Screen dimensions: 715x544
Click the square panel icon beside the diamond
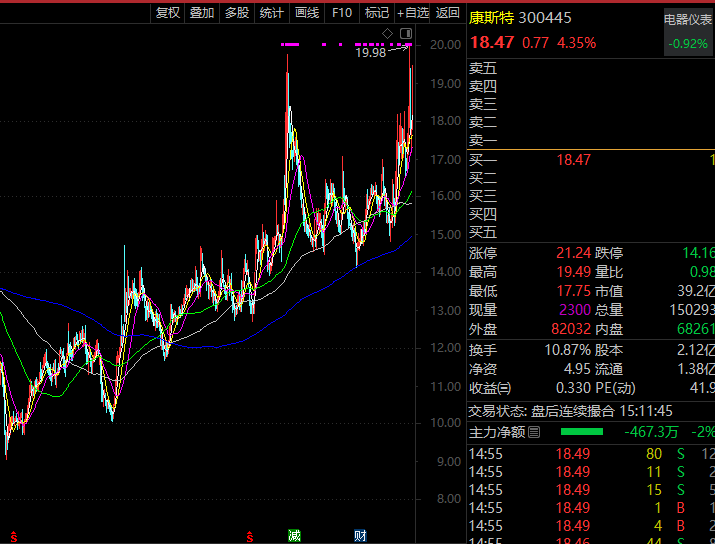(x=404, y=34)
